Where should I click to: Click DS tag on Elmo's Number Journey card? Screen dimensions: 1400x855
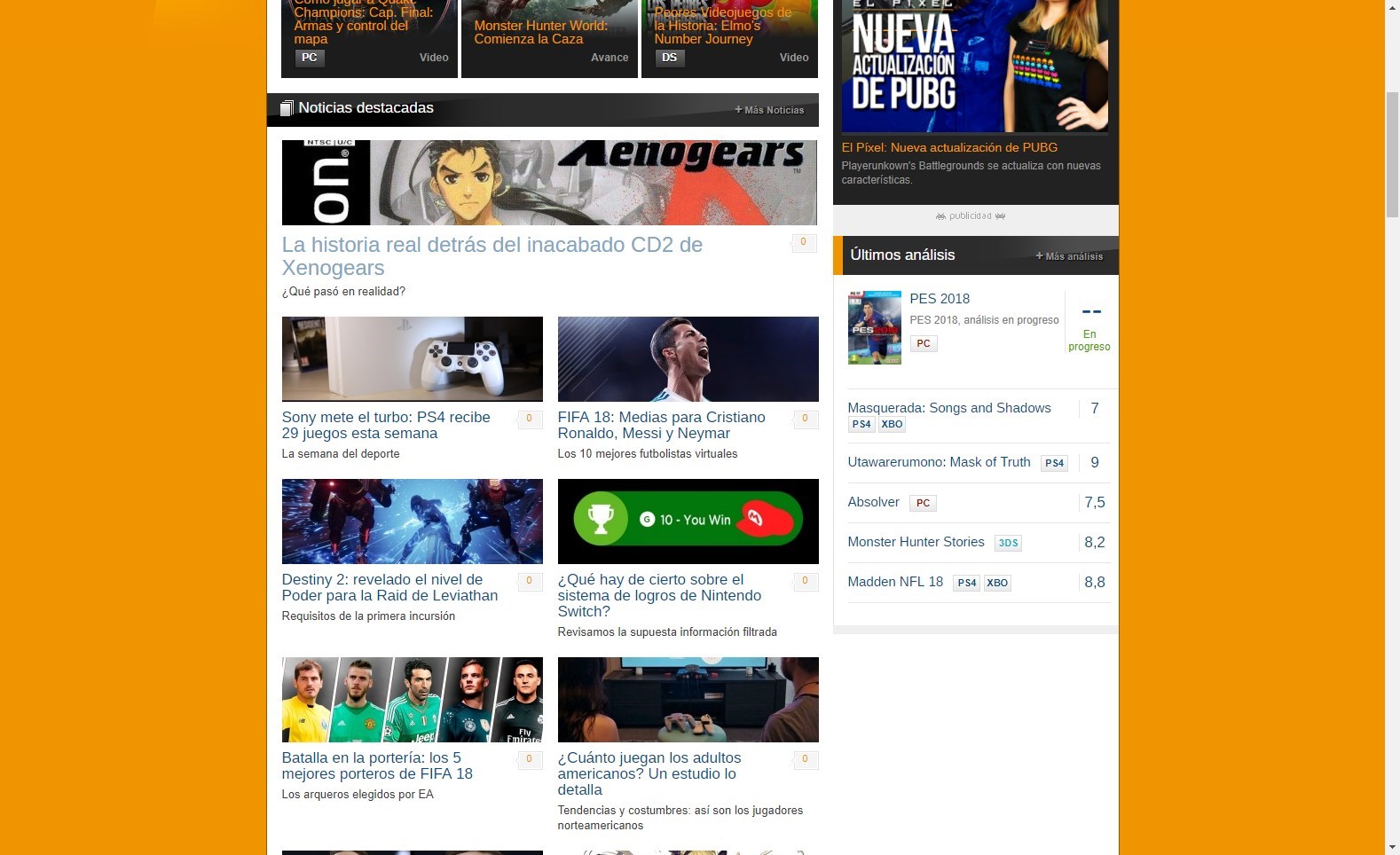tap(670, 58)
